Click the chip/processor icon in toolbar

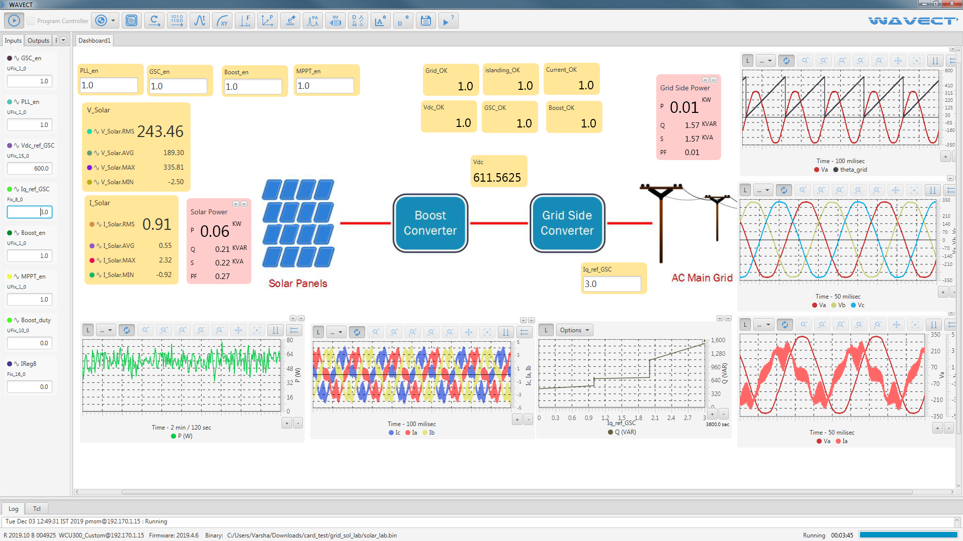(x=131, y=20)
